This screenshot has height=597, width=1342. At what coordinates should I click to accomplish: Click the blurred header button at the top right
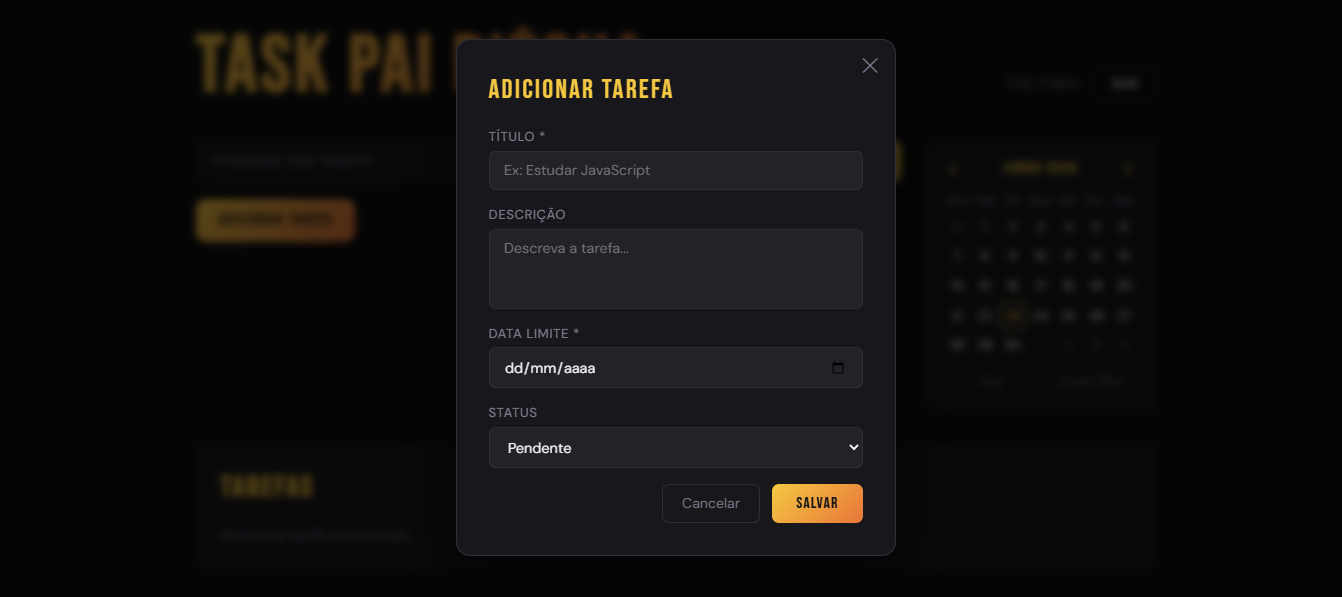click(x=1125, y=84)
